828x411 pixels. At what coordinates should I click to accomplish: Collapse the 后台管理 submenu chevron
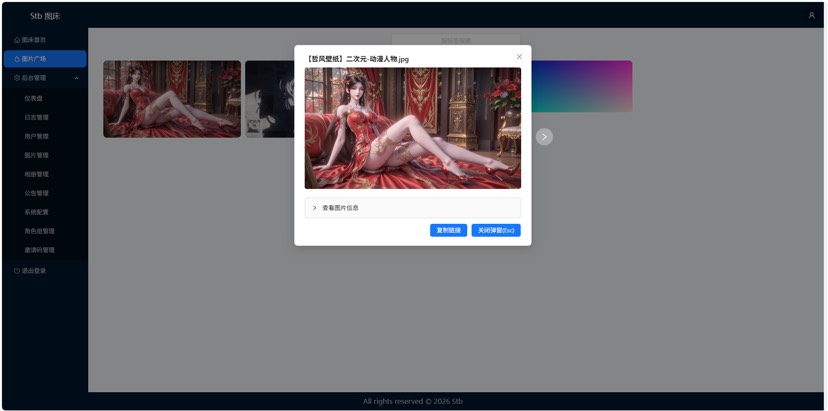click(77, 78)
